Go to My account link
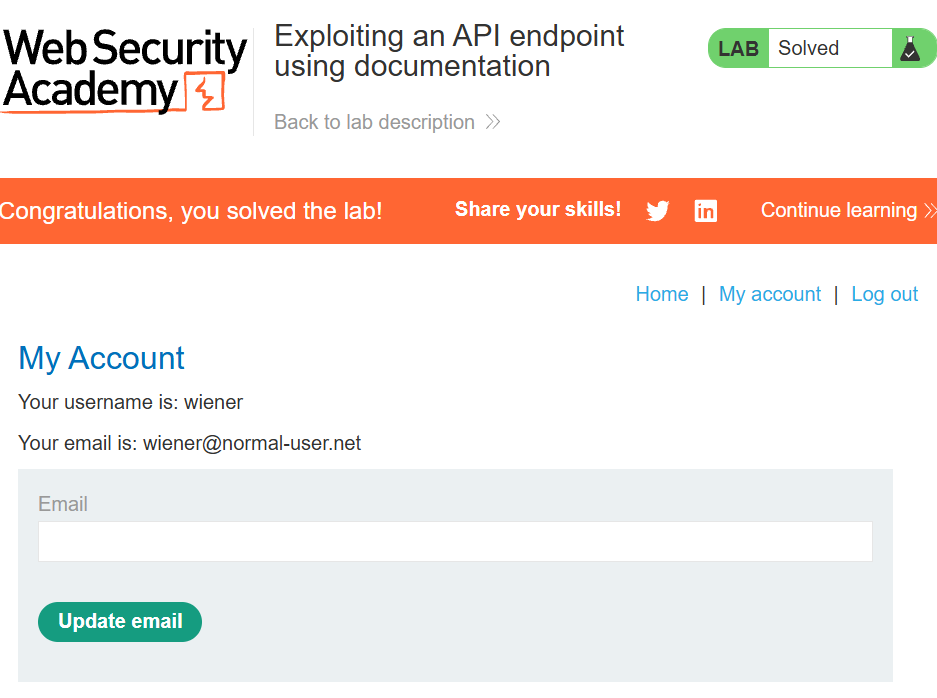 [x=770, y=294]
